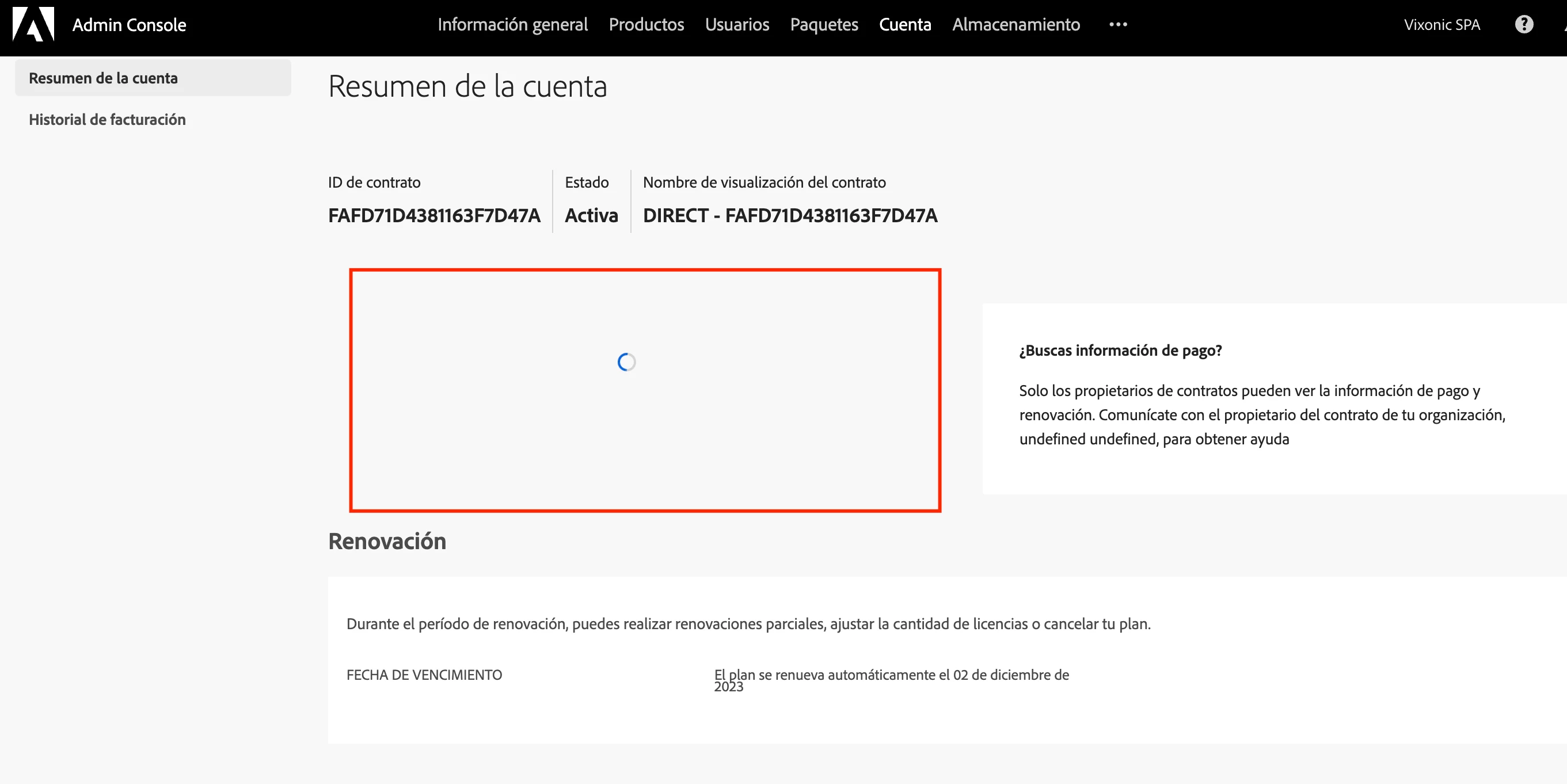Open the Vixonic SPA organization switcher
The width and height of the screenshot is (1567, 784).
(x=1442, y=24)
